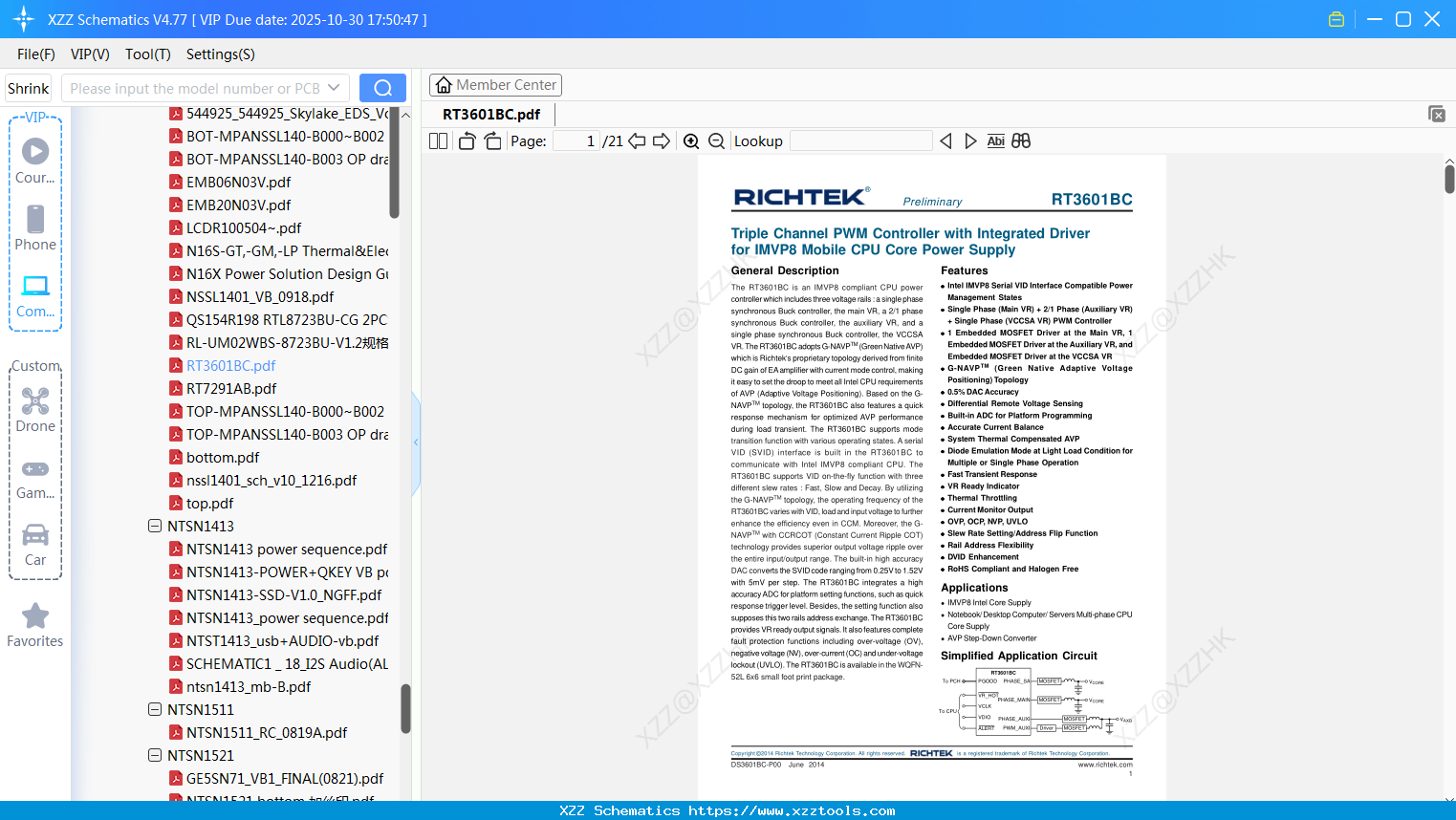The image size is (1456, 820).
Task: Open N16S-GT,-GM,-LP Thermal&Elec file
Action: tap(287, 250)
